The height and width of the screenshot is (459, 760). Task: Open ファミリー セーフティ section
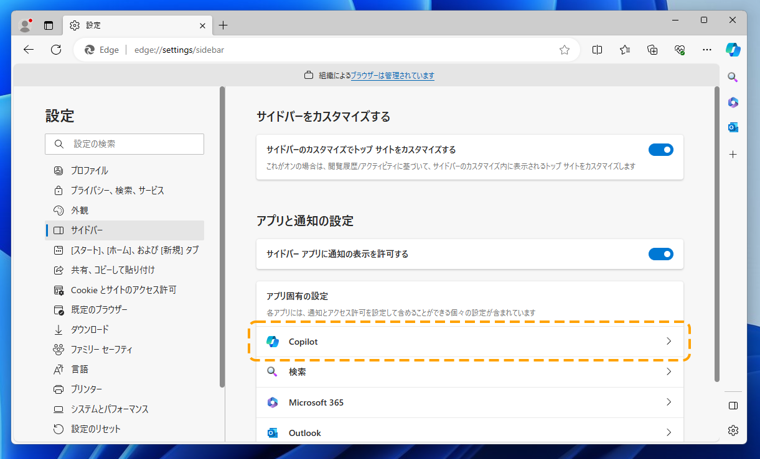(x=125, y=349)
